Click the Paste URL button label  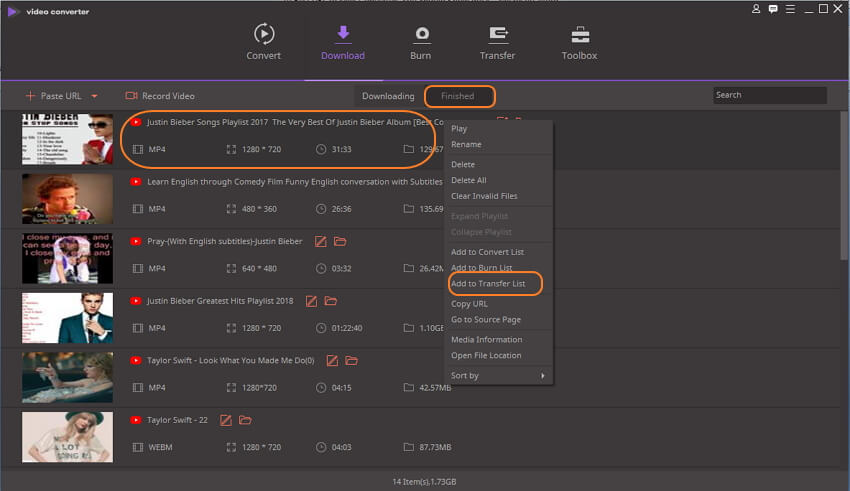tap(61, 96)
